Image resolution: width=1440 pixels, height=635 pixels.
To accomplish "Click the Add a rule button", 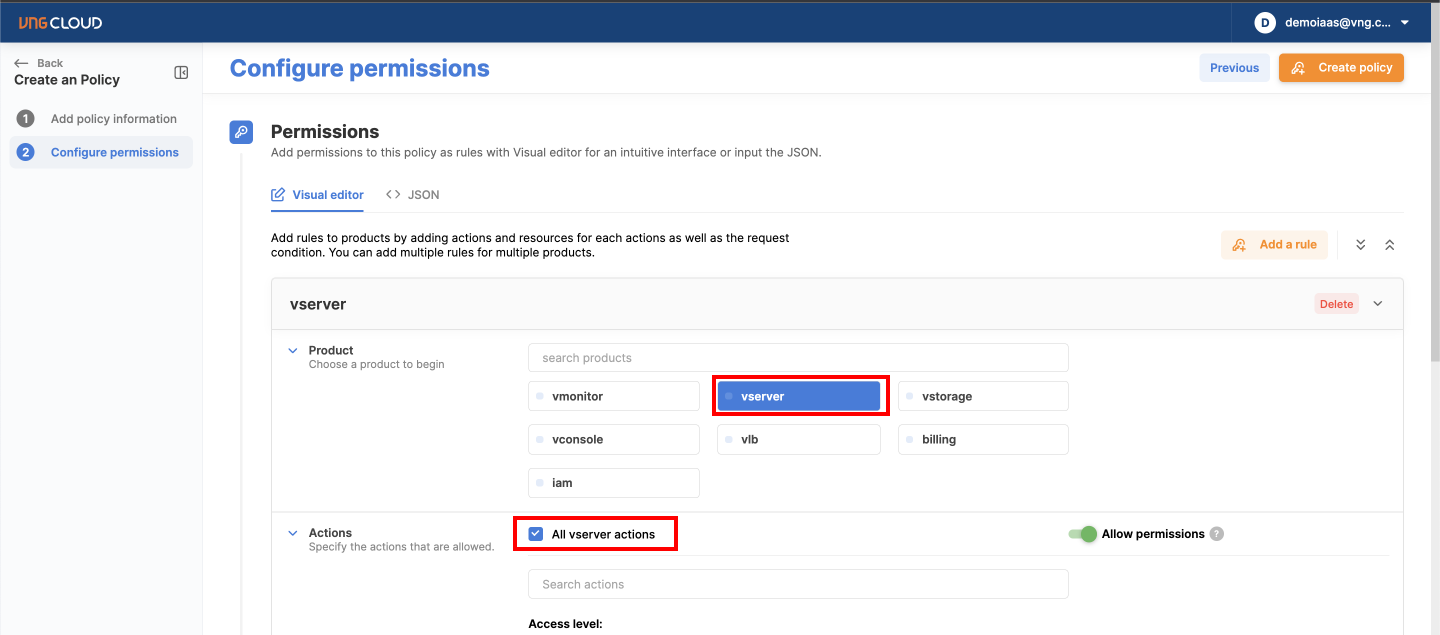I will click(1274, 245).
